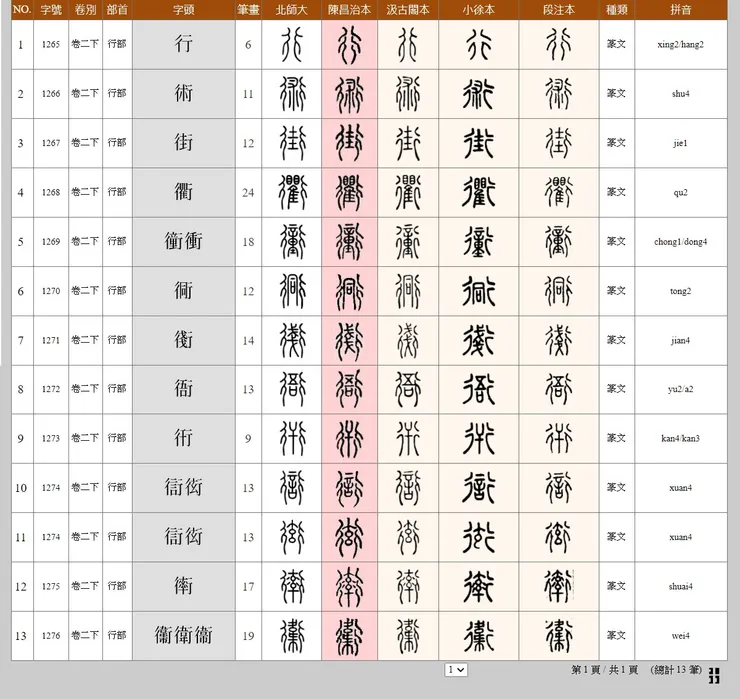
Task: Click the 拼音 column header
Action: (x=681, y=10)
